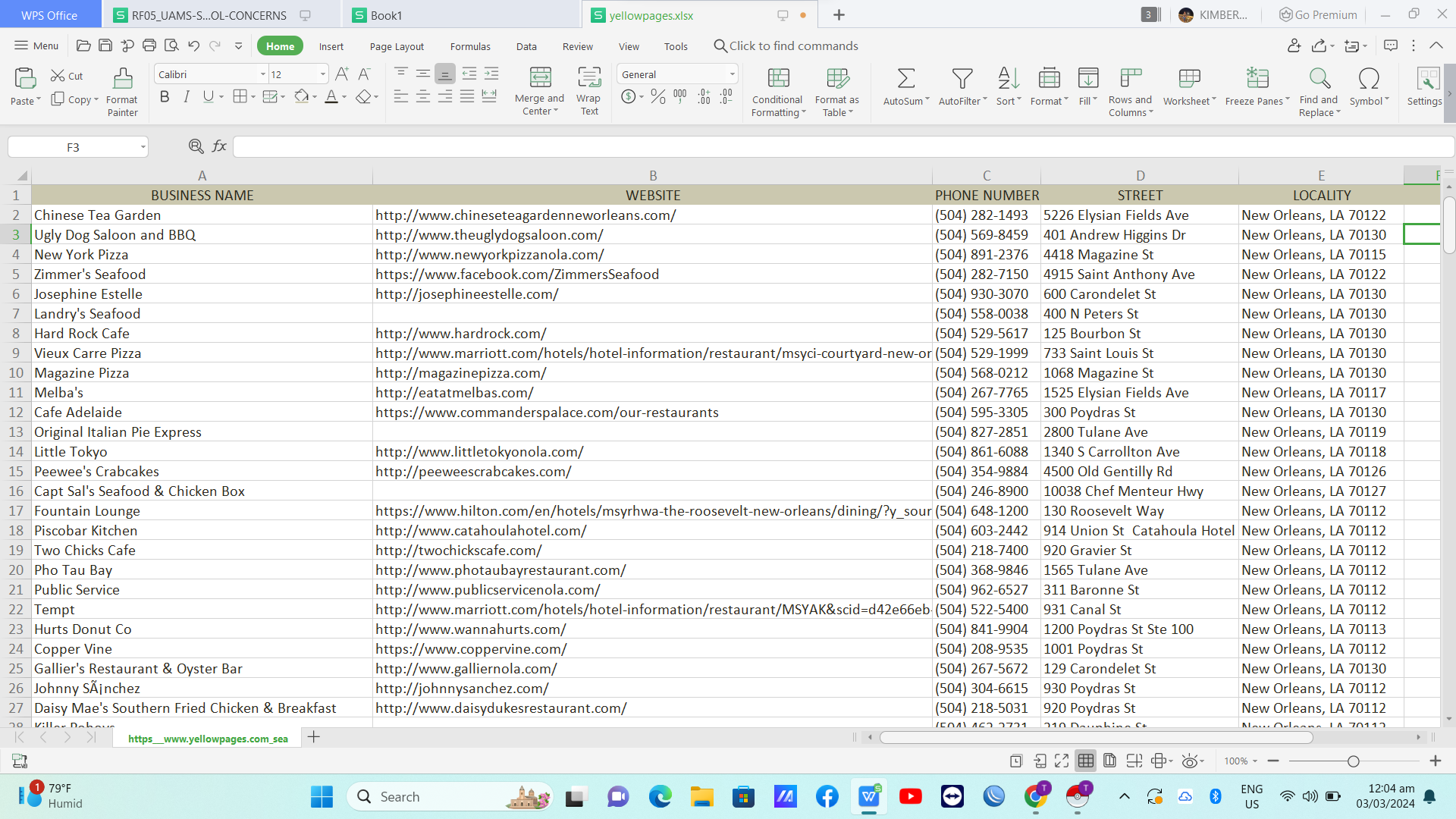Screen dimensions: 1456x819
Task: Open the Formulas ribbon tab
Action: [x=470, y=46]
